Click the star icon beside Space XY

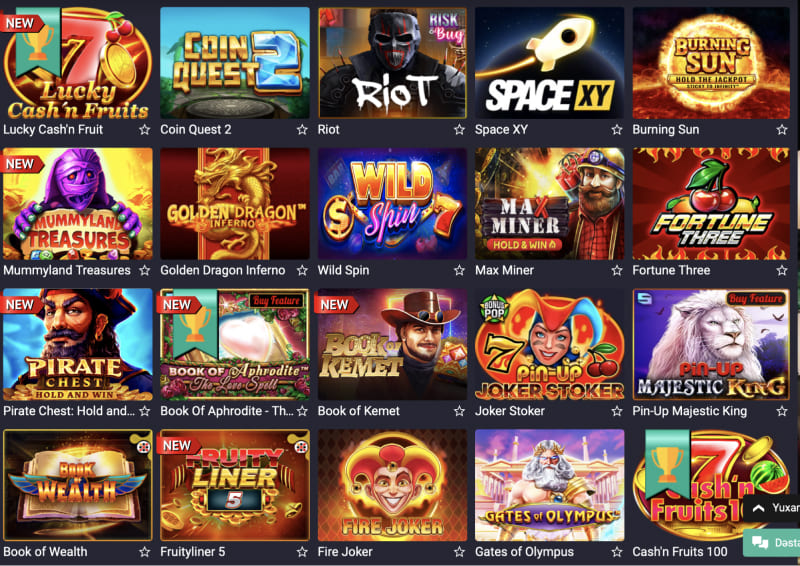617,130
